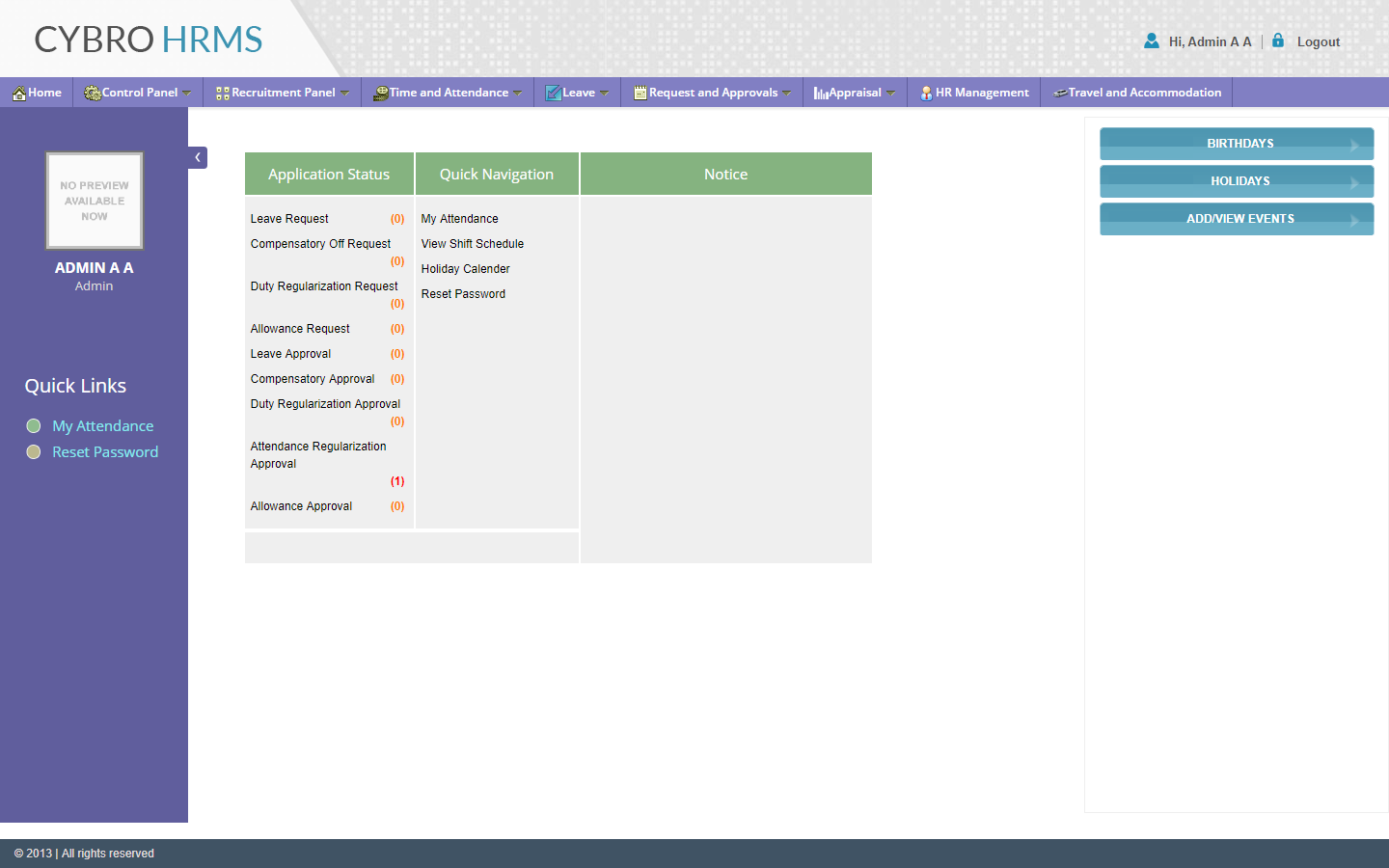Viewport: 1389px width, 868px height.
Task: Expand the Request and Approvals dropdown arrow
Action: [x=787, y=94]
